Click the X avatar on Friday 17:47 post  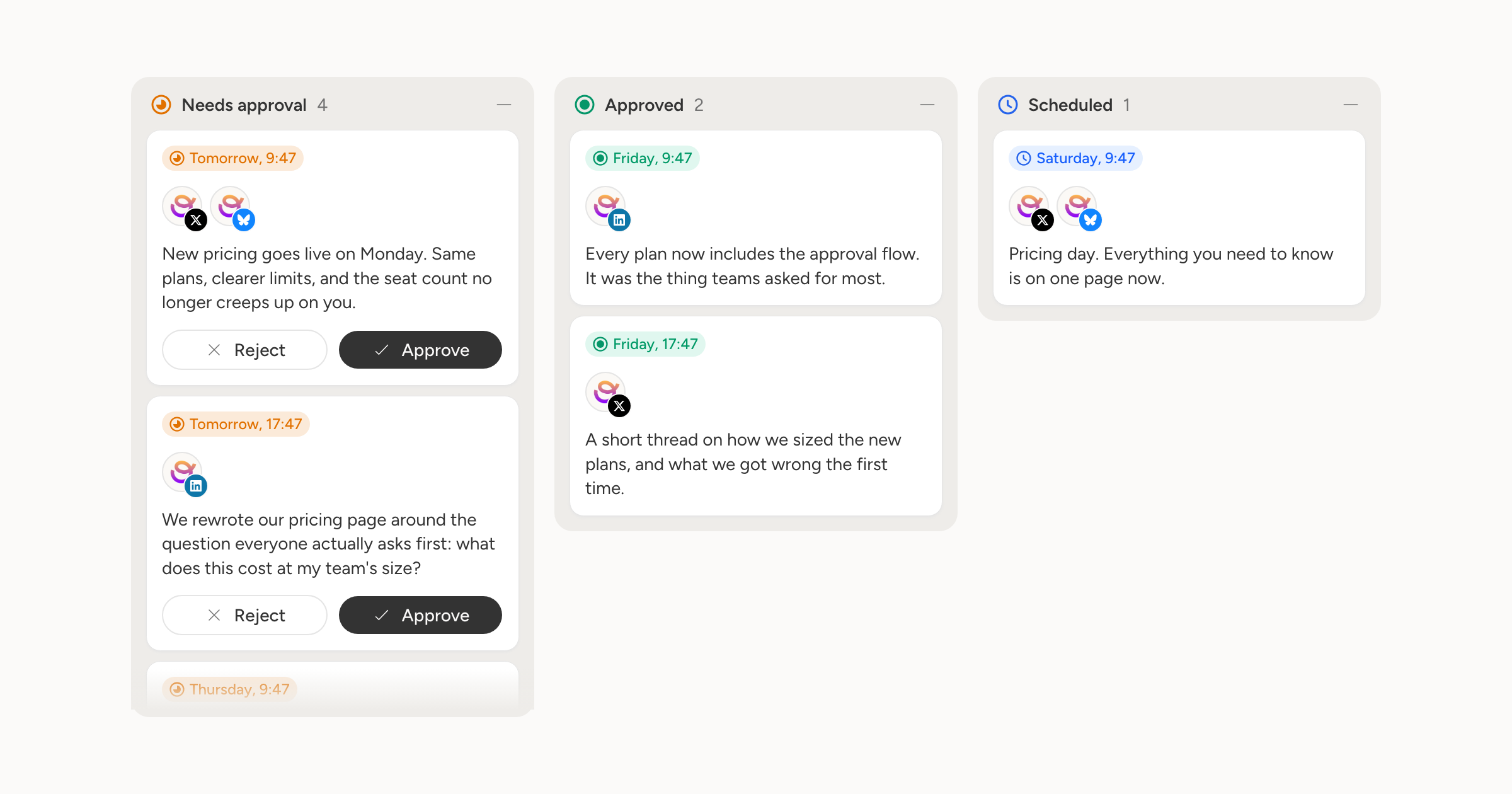(x=606, y=393)
